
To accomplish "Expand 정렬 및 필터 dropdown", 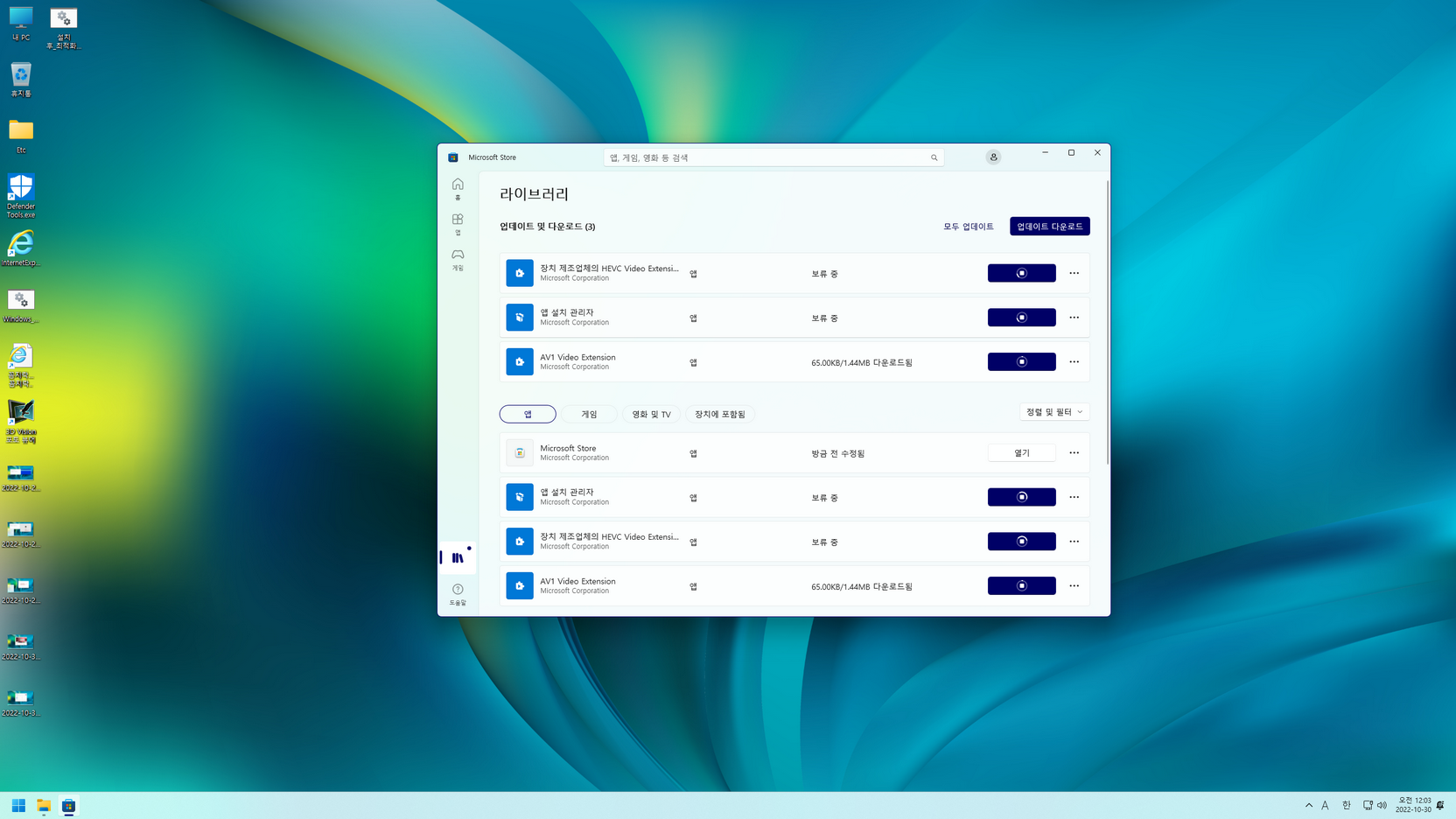I will 1054,412.
